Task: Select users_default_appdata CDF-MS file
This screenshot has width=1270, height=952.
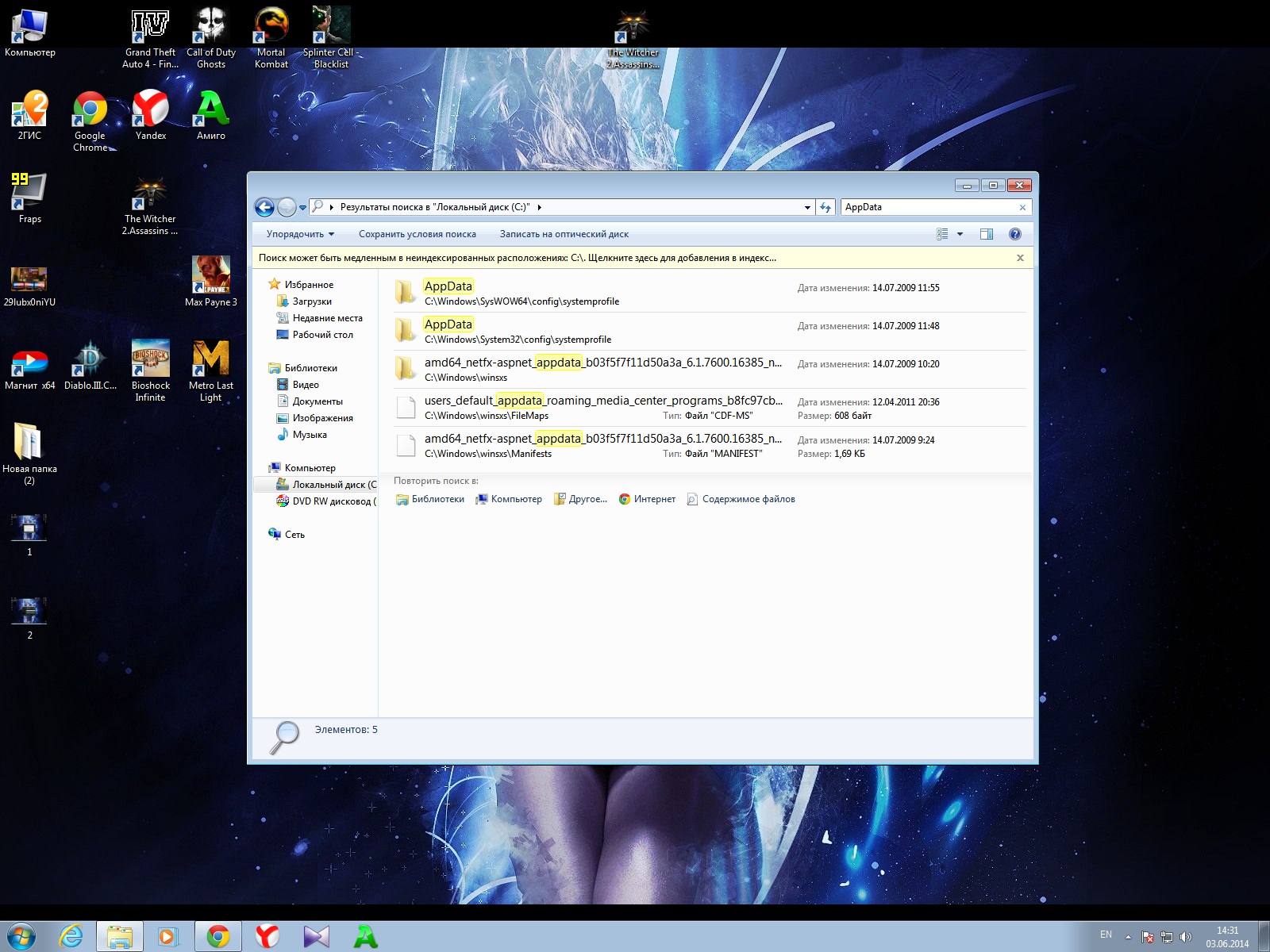Action: (710, 407)
